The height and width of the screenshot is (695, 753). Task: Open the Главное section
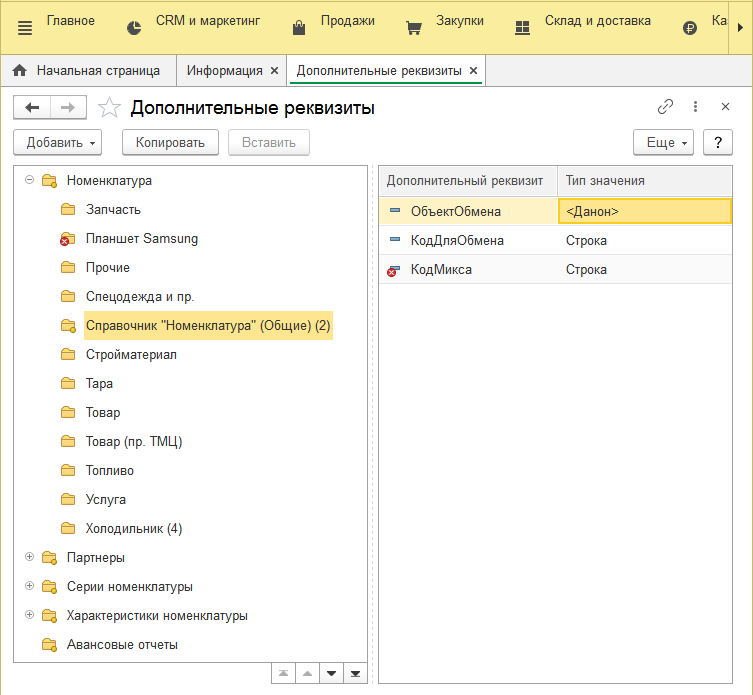(x=71, y=21)
